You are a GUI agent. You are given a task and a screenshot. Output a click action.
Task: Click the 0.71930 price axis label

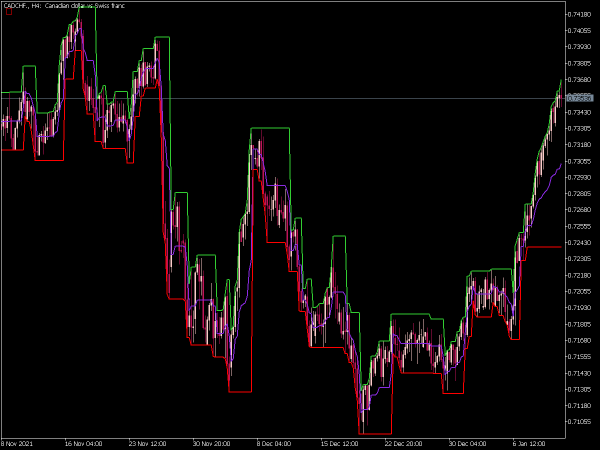click(x=579, y=308)
